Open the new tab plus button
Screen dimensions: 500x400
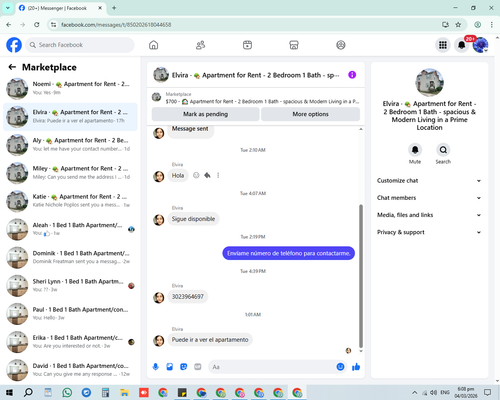(114, 8)
